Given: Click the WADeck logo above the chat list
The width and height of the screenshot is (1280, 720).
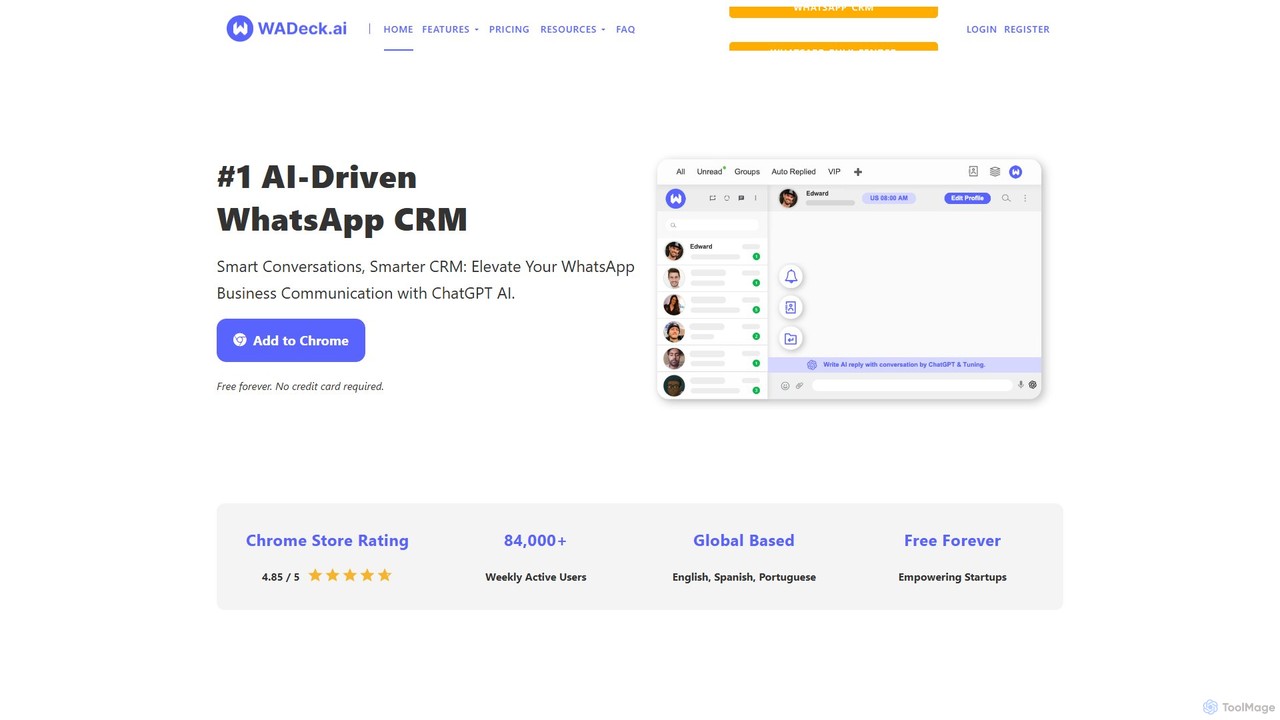Looking at the screenshot, I should click(x=676, y=198).
